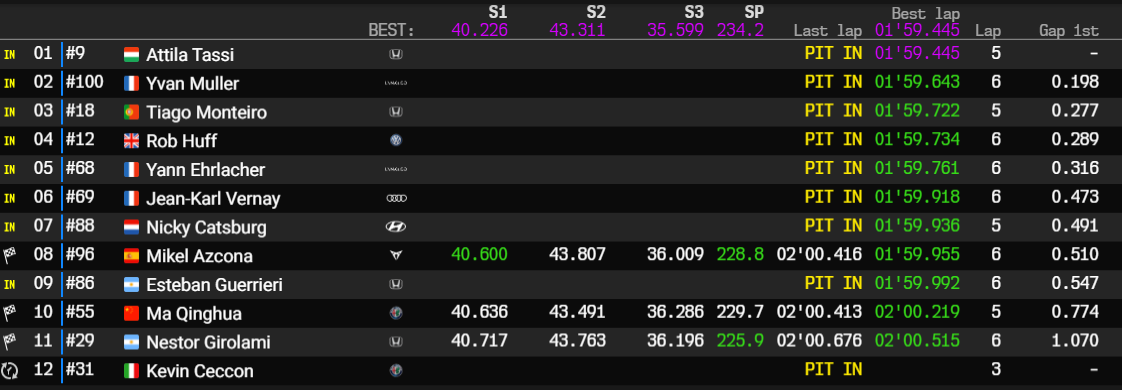Click car number #100

84,82
